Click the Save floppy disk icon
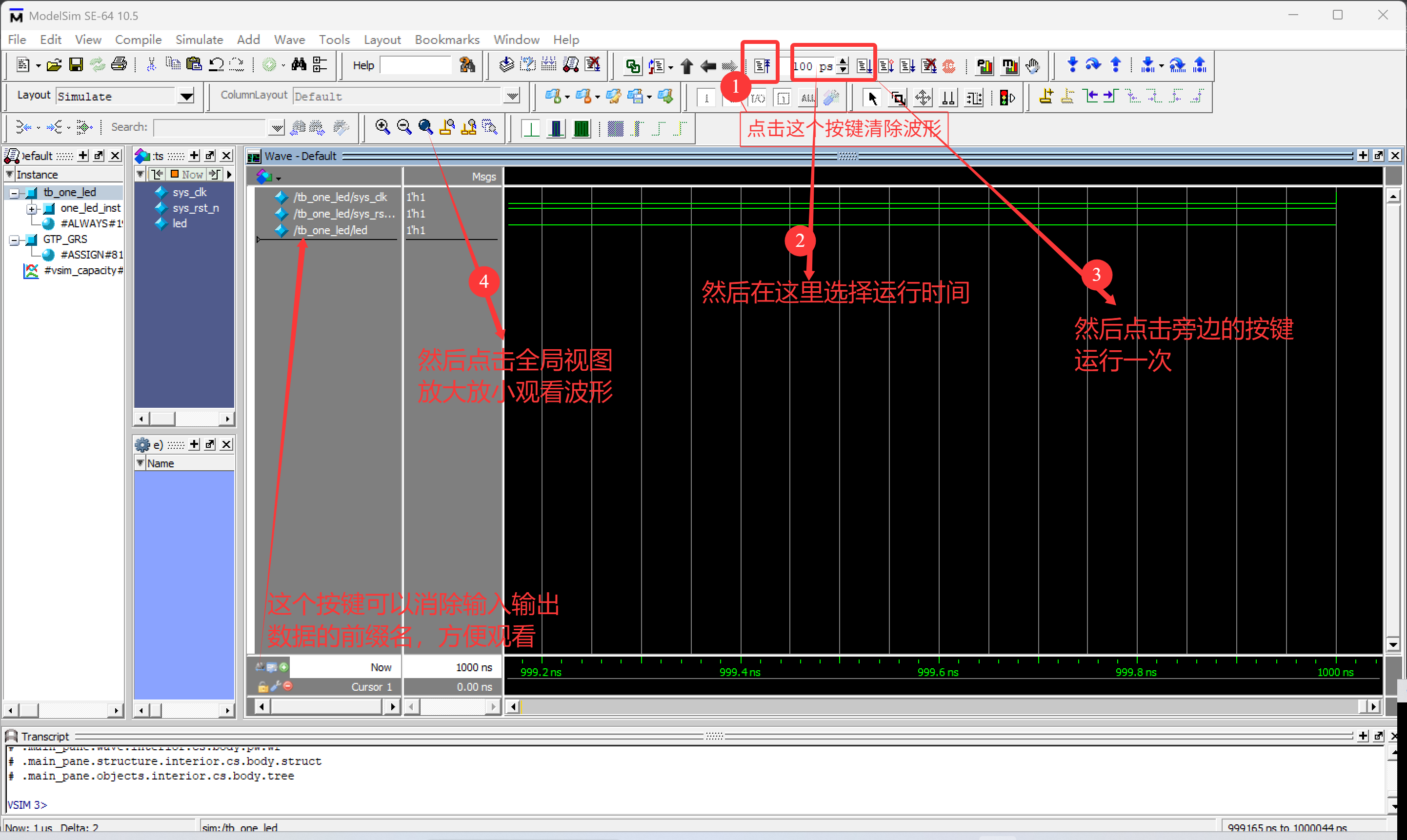This screenshot has width=1407, height=840. (76, 65)
